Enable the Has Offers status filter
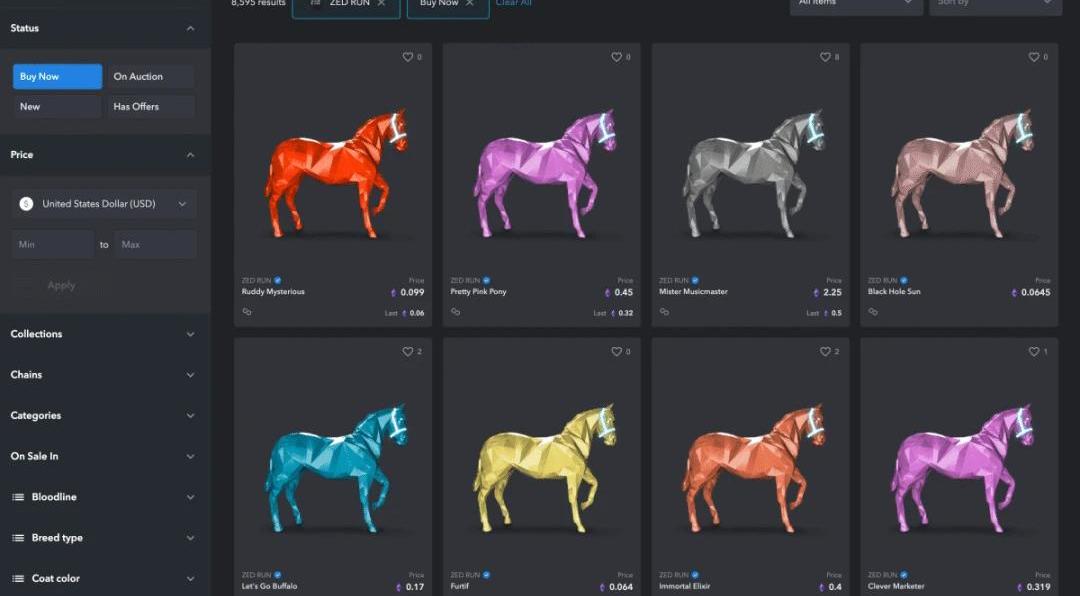This screenshot has height=596, width=1080. coord(152,107)
